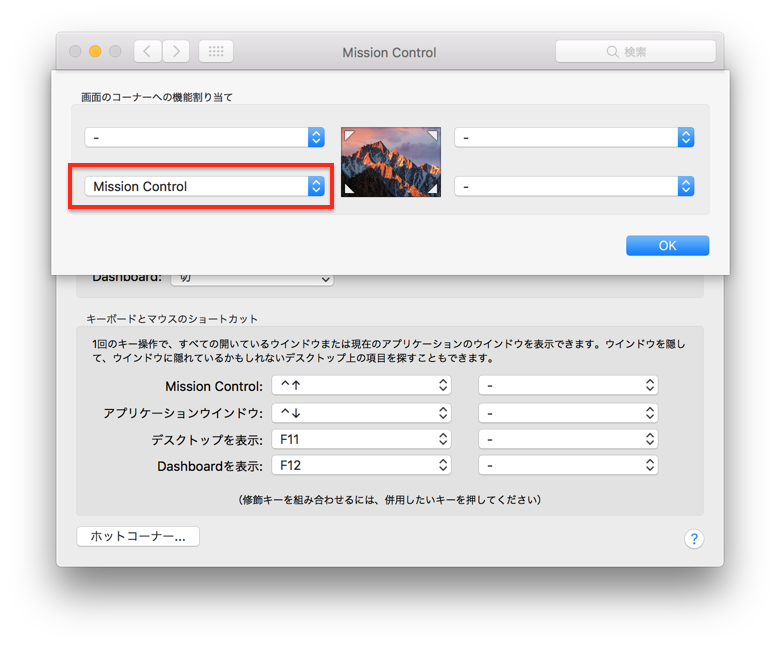Viewport: 780px width, 647px height.
Task: Click the search field in title bar
Action: point(636,52)
